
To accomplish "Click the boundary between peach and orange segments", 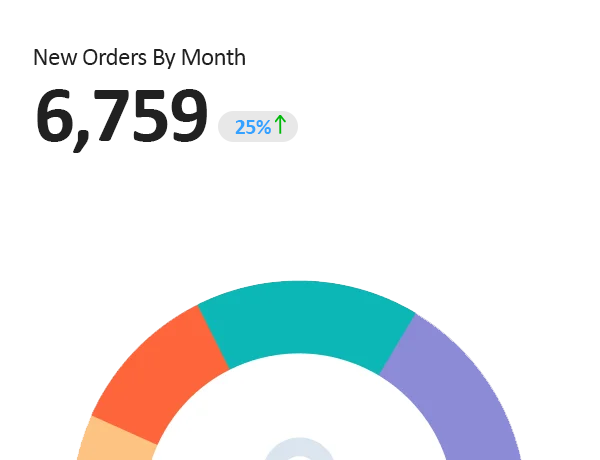I will pyautogui.click(x=125, y=429).
